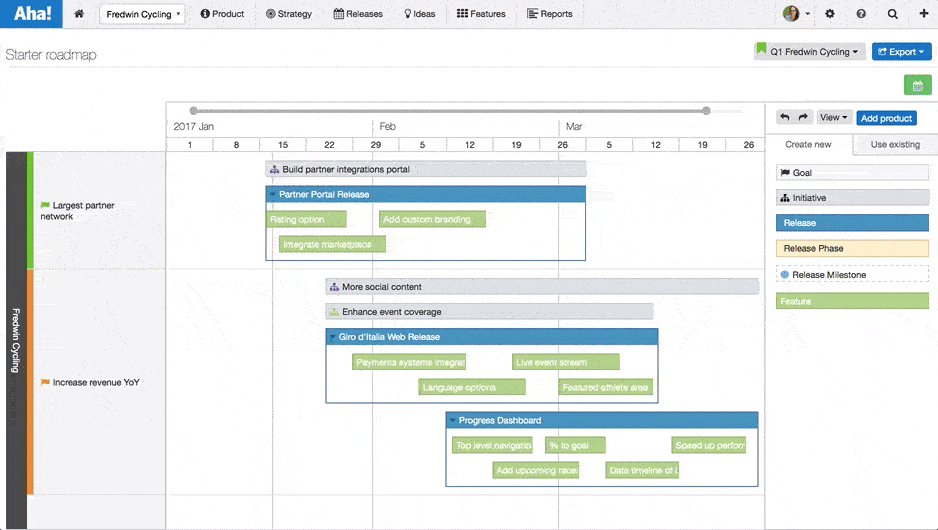Open the user avatar menu
938x530 pixels.
pos(796,13)
